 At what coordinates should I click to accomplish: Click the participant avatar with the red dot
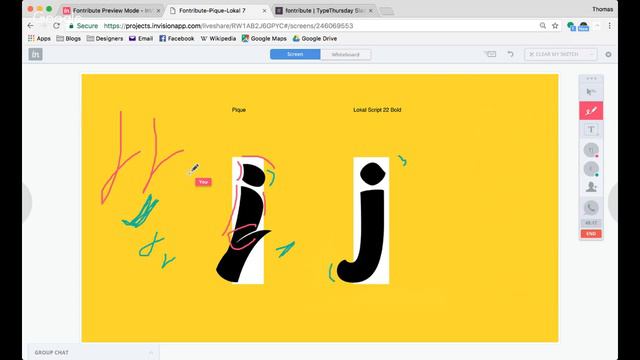point(591,150)
